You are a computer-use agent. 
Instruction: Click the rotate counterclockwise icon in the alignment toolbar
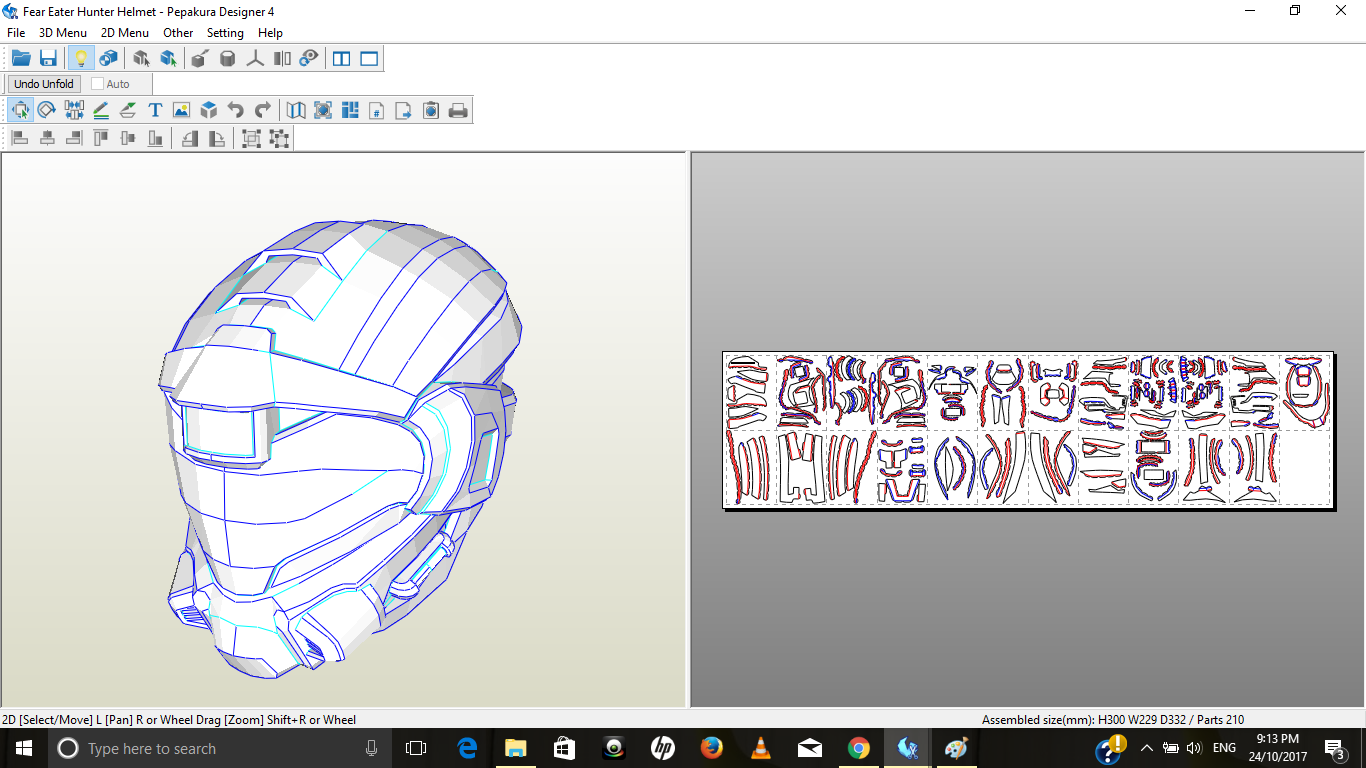[x=189, y=139]
